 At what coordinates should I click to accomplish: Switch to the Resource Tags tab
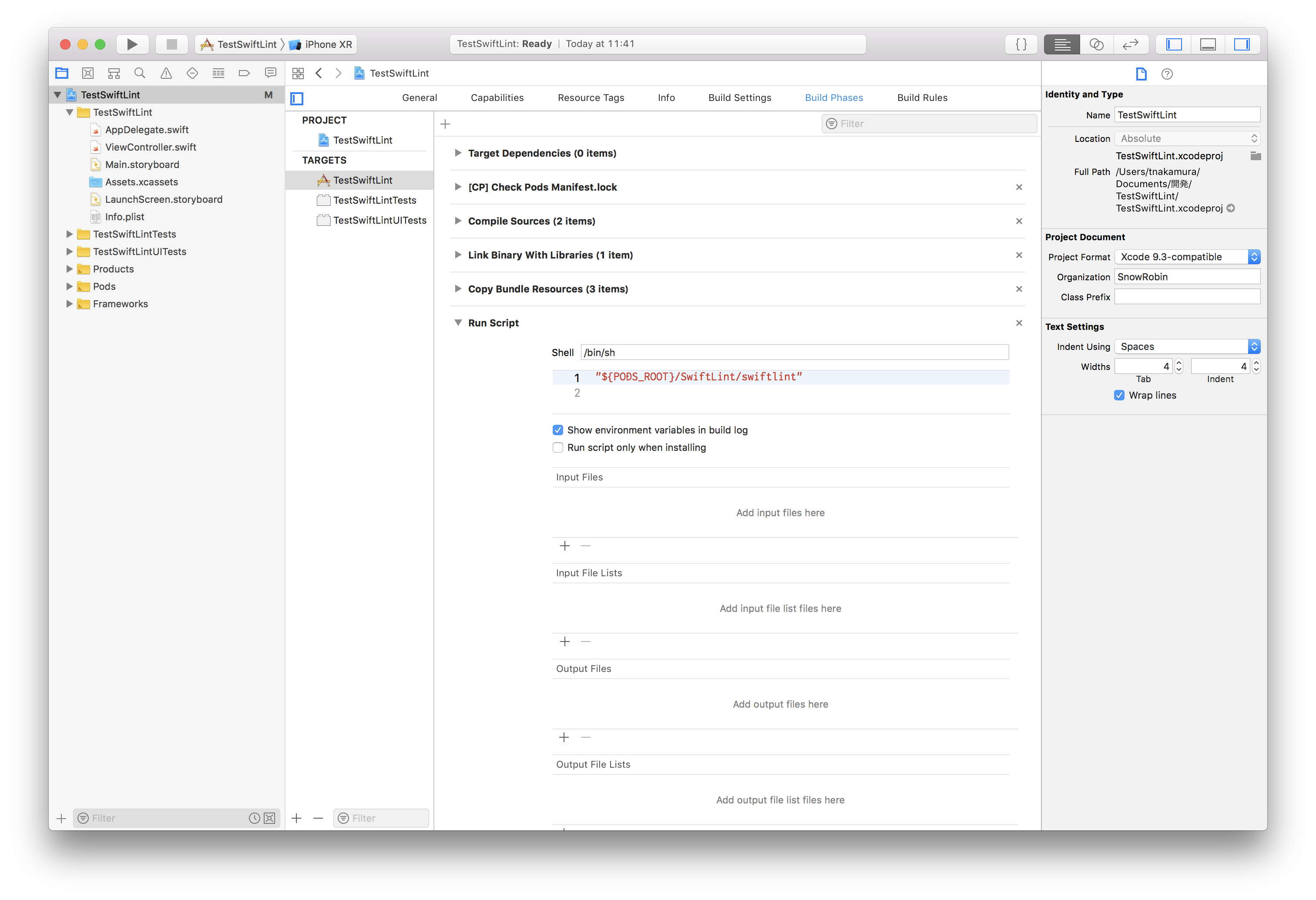[x=591, y=98]
